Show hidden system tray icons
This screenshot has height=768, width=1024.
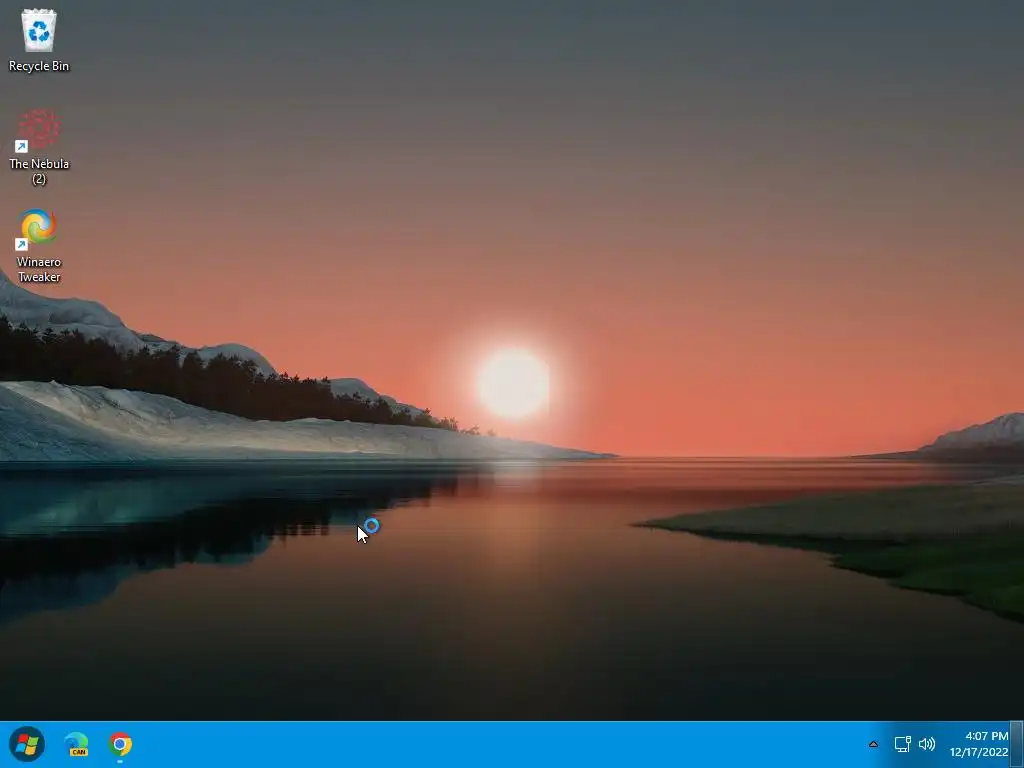coord(873,744)
